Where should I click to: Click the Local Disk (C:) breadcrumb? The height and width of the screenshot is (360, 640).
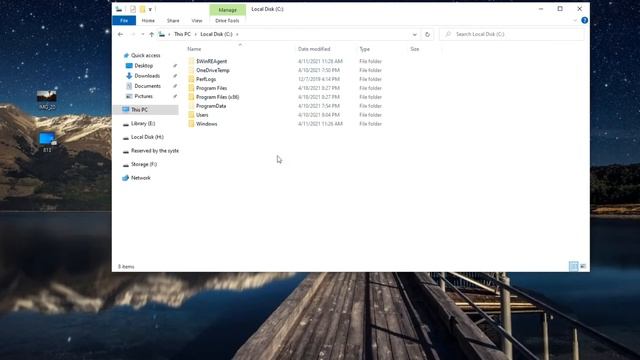click(216, 34)
